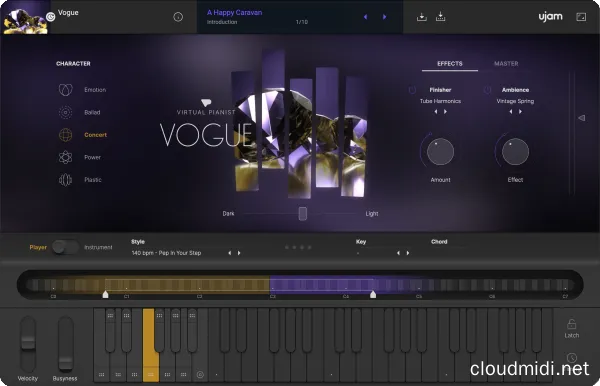Image resolution: width=600 pixels, height=386 pixels.
Task: Go to previous preset arrow
Action: 365,17
